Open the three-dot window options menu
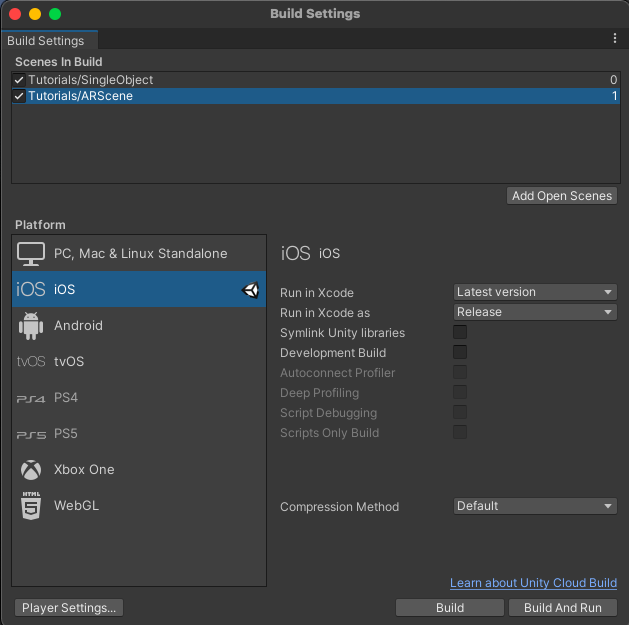The width and height of the screenshot is (629, 625). 615,39
